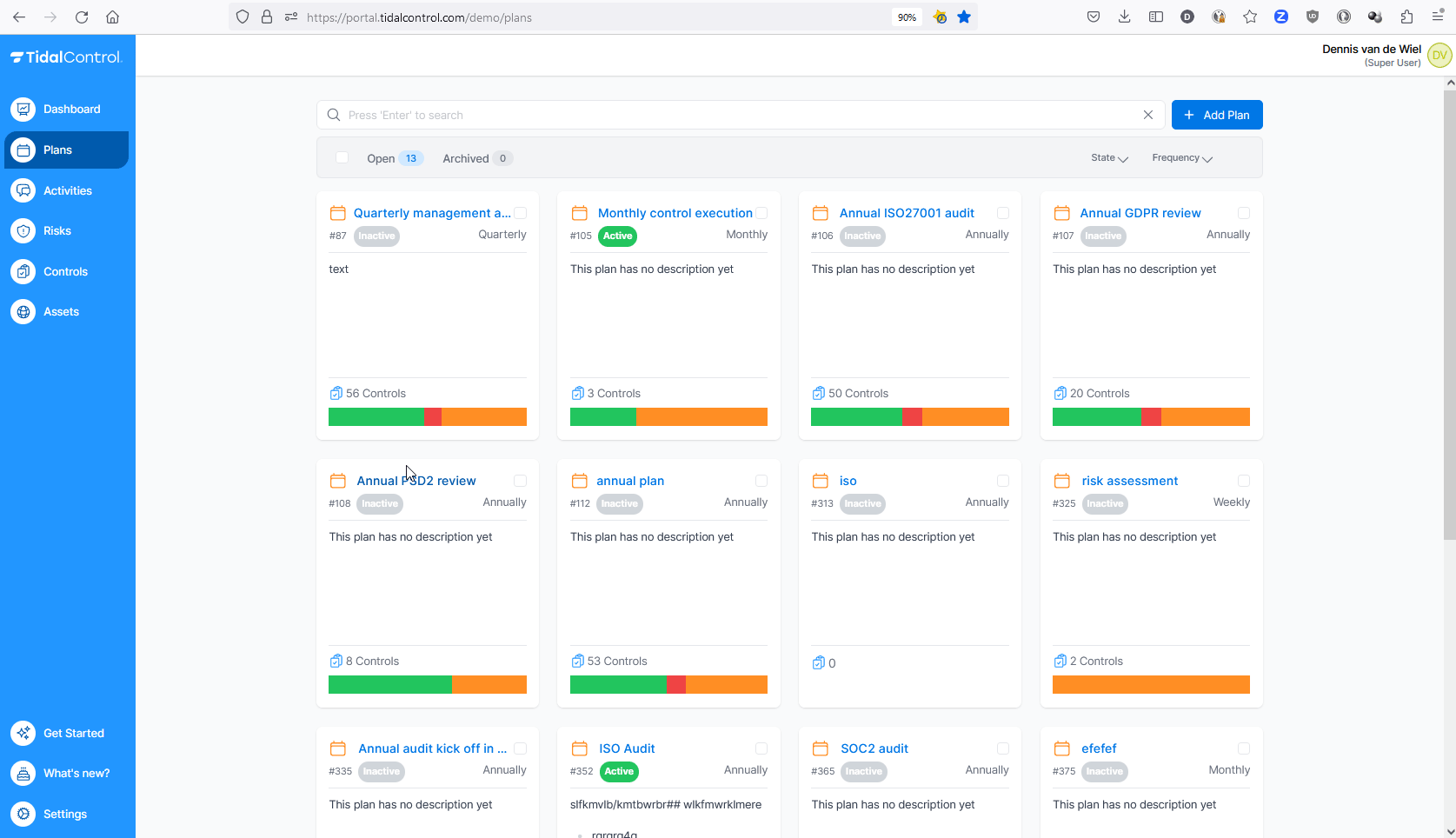Select the Annual GDPR review checkbox
The width and height of the screenshot is (1456, 838).
1244,213
